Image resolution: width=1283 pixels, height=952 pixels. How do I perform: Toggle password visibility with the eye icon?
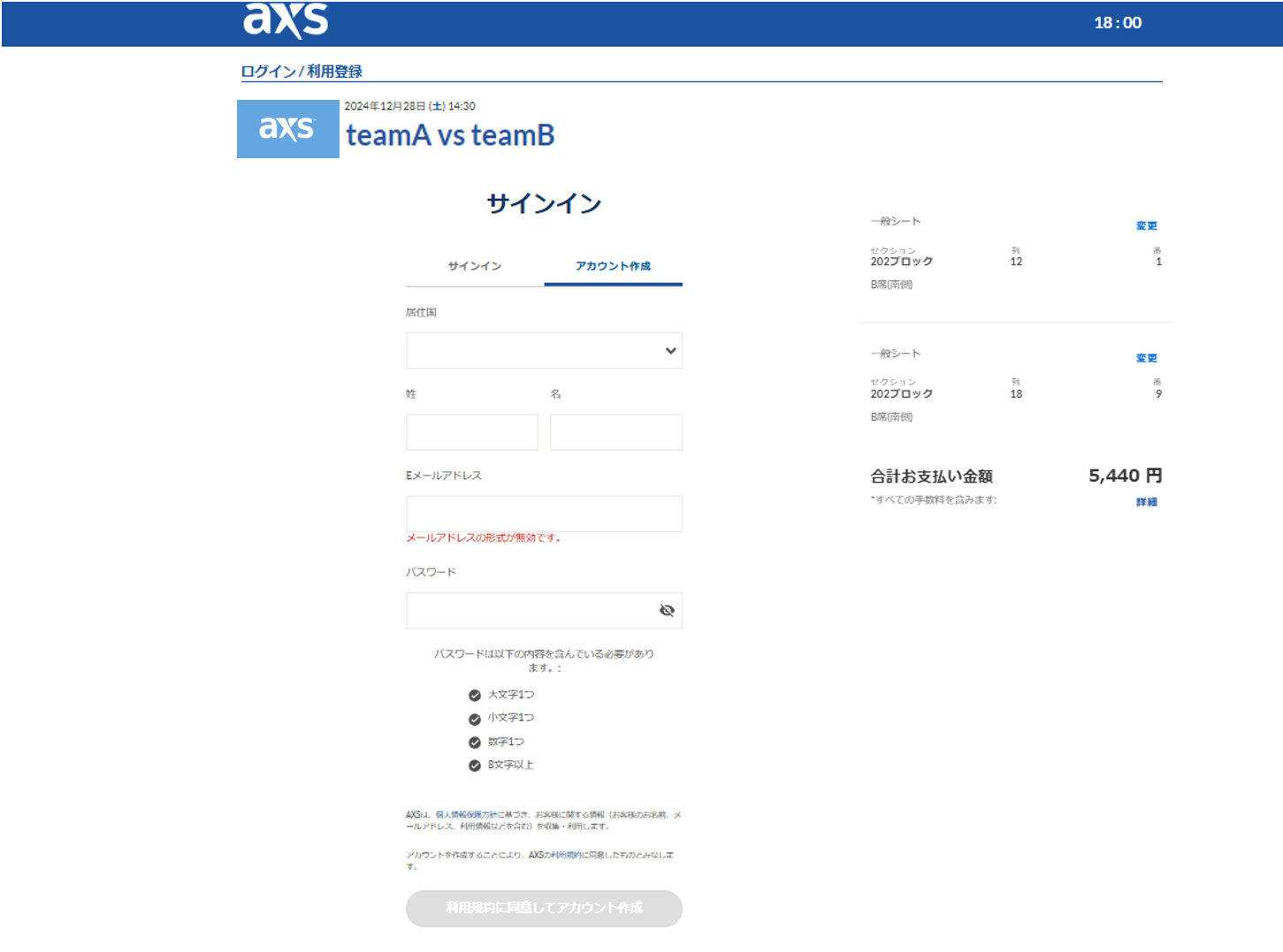point(667,611)
